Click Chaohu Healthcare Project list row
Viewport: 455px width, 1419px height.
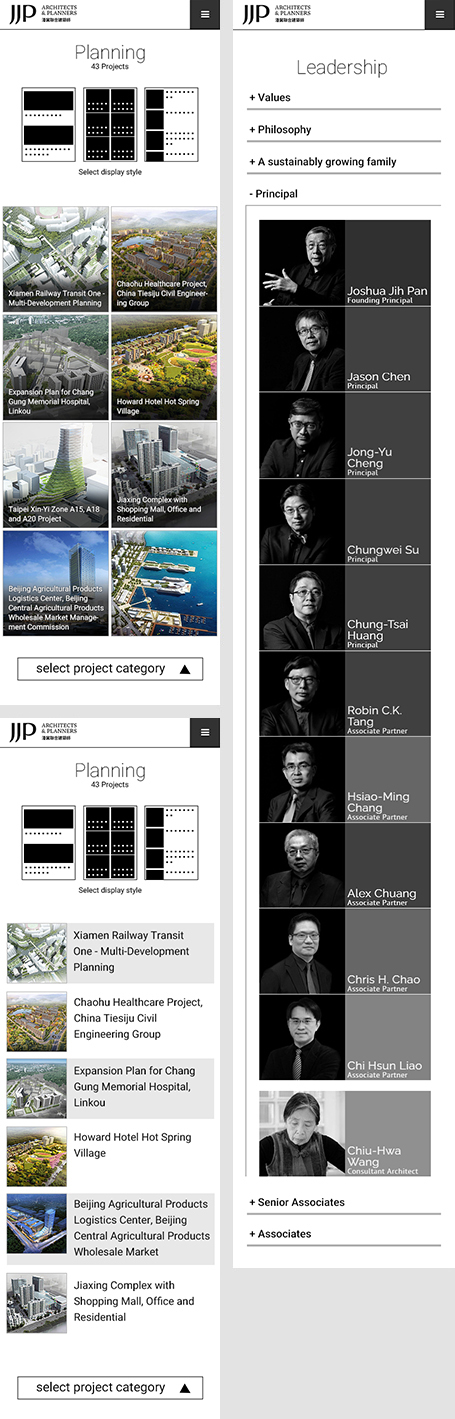(110, 1019)
